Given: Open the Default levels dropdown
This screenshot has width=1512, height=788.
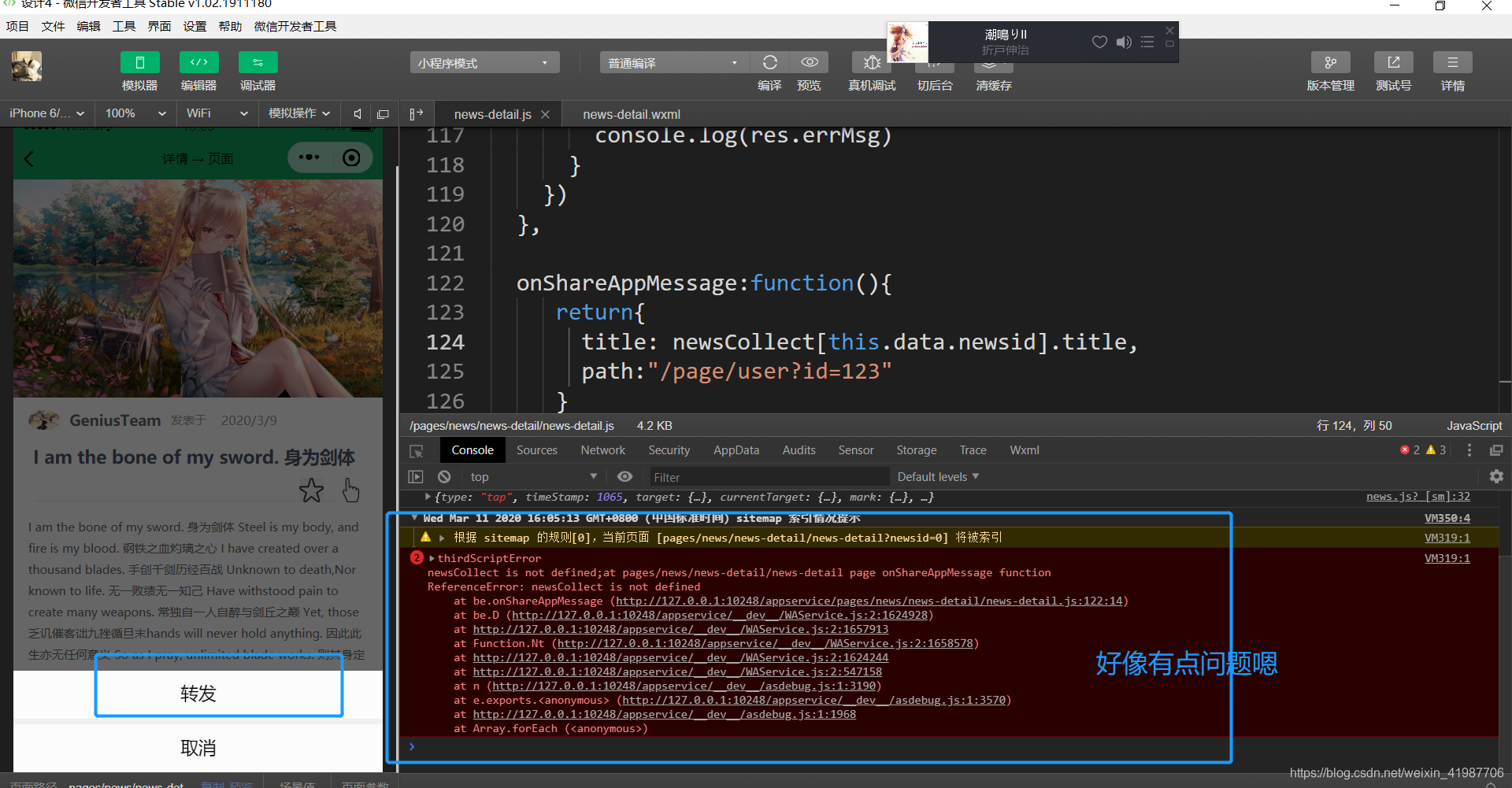Looking at the screenshot, I should tap(938, 477).
